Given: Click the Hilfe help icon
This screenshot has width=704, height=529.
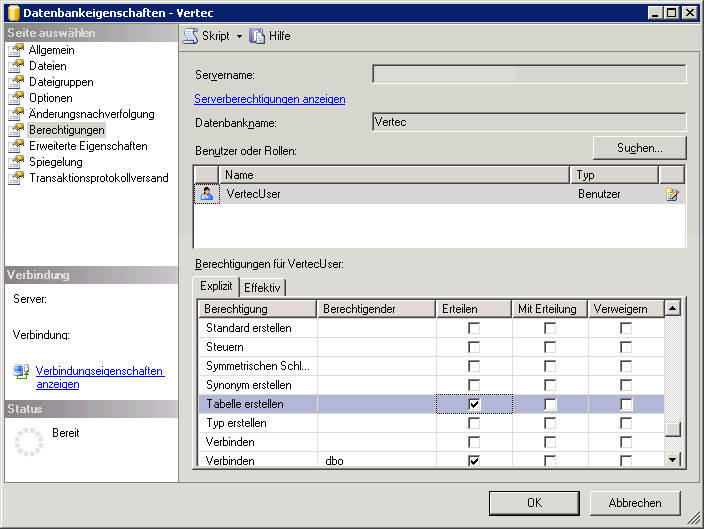Looking at the screenshot, I should (257, 36).
